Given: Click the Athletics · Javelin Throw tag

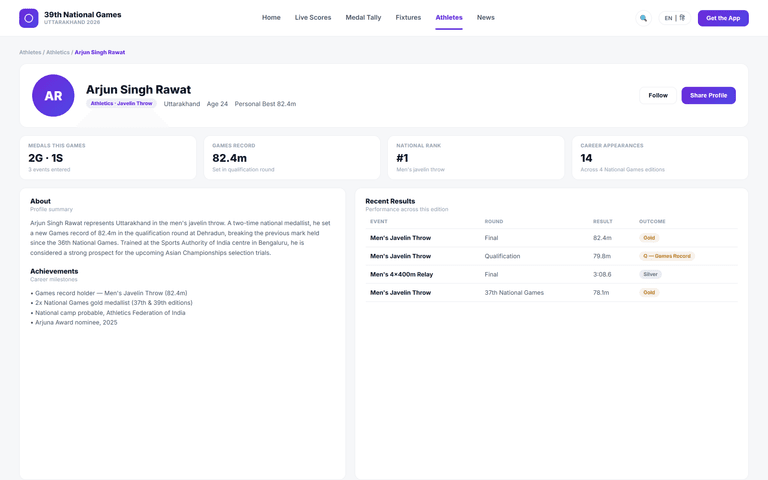Looking at the screenshot, I should 121,103.
